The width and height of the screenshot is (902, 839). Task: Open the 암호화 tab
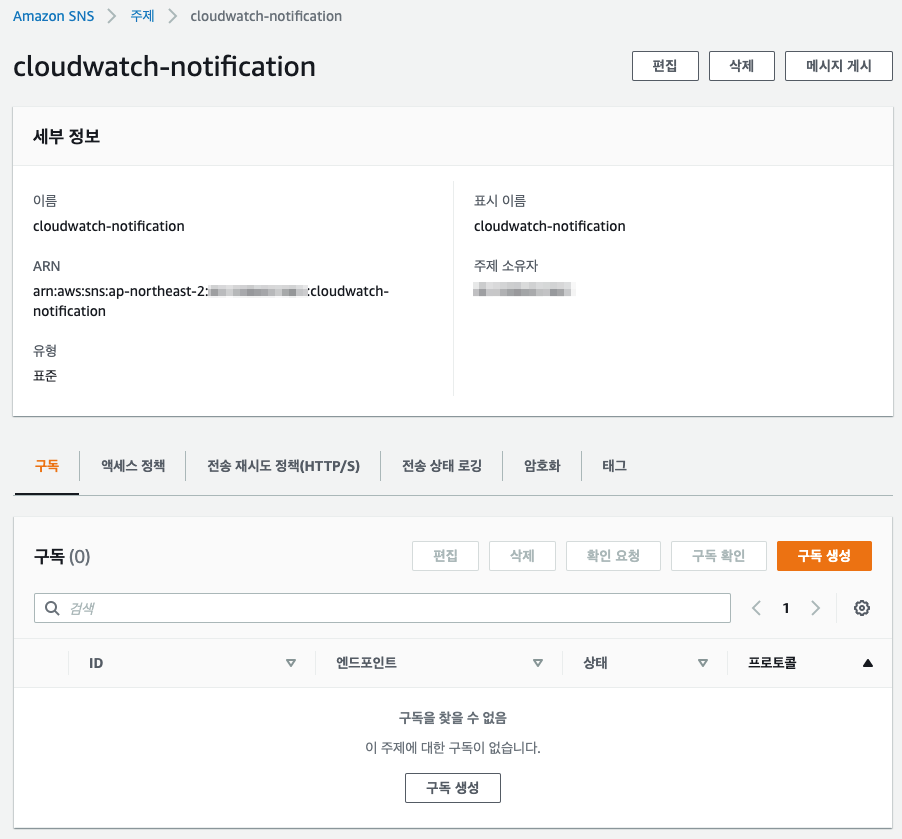tap(542, 466)
